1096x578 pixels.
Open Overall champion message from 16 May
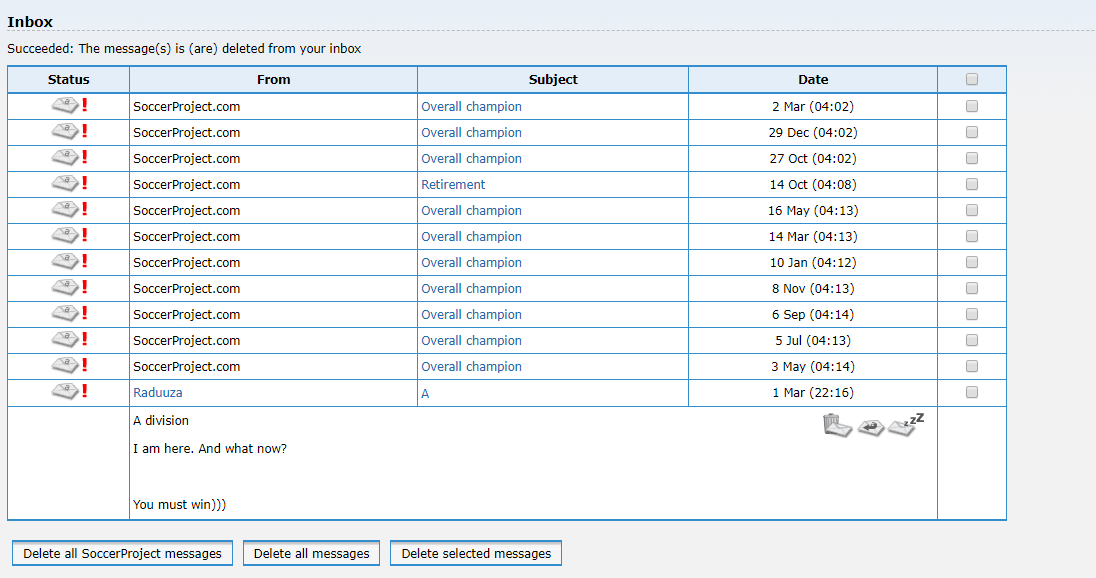(471, 211)
